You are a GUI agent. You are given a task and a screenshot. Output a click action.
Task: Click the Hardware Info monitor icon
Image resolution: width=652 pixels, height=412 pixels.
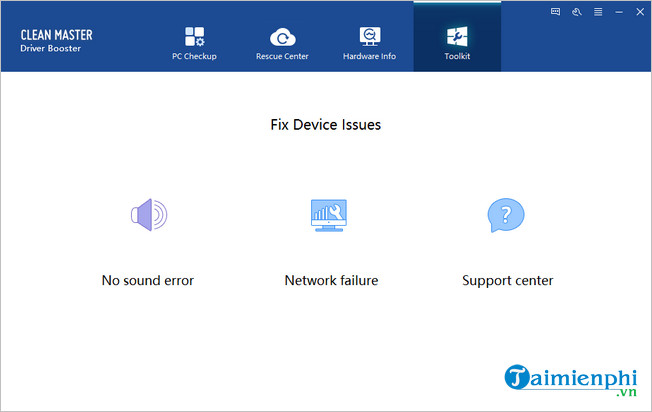370,36
